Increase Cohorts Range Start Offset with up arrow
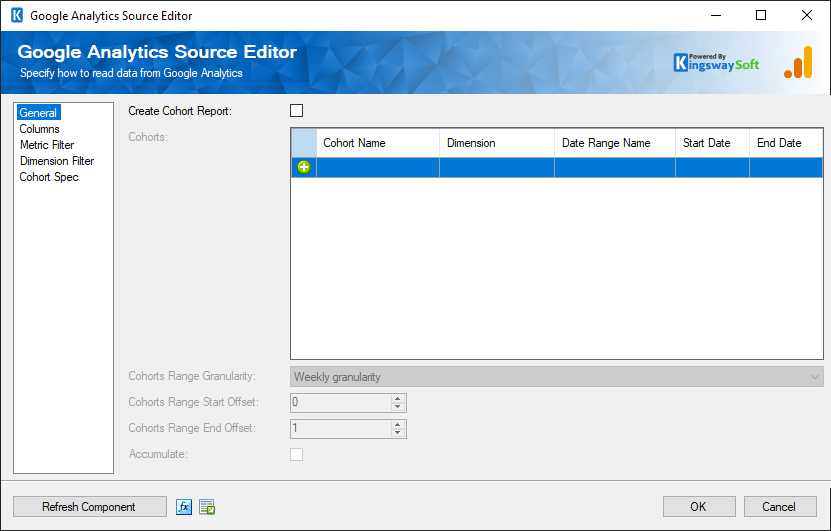Image resolution: width=831 pixels, height=531 pixels. (397, 399)
